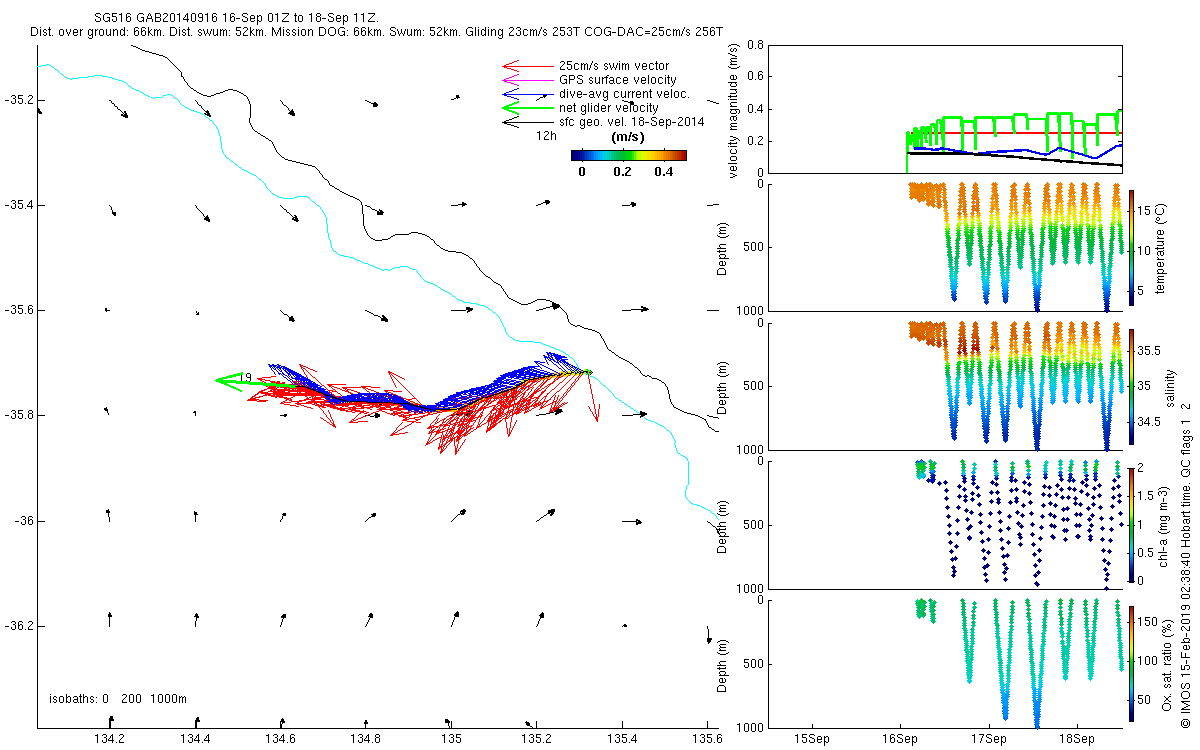Viewport: 1200px width, 750px height.
Task: Click the blue dive-avg current legend arrow
Action: tap(527, 93)
